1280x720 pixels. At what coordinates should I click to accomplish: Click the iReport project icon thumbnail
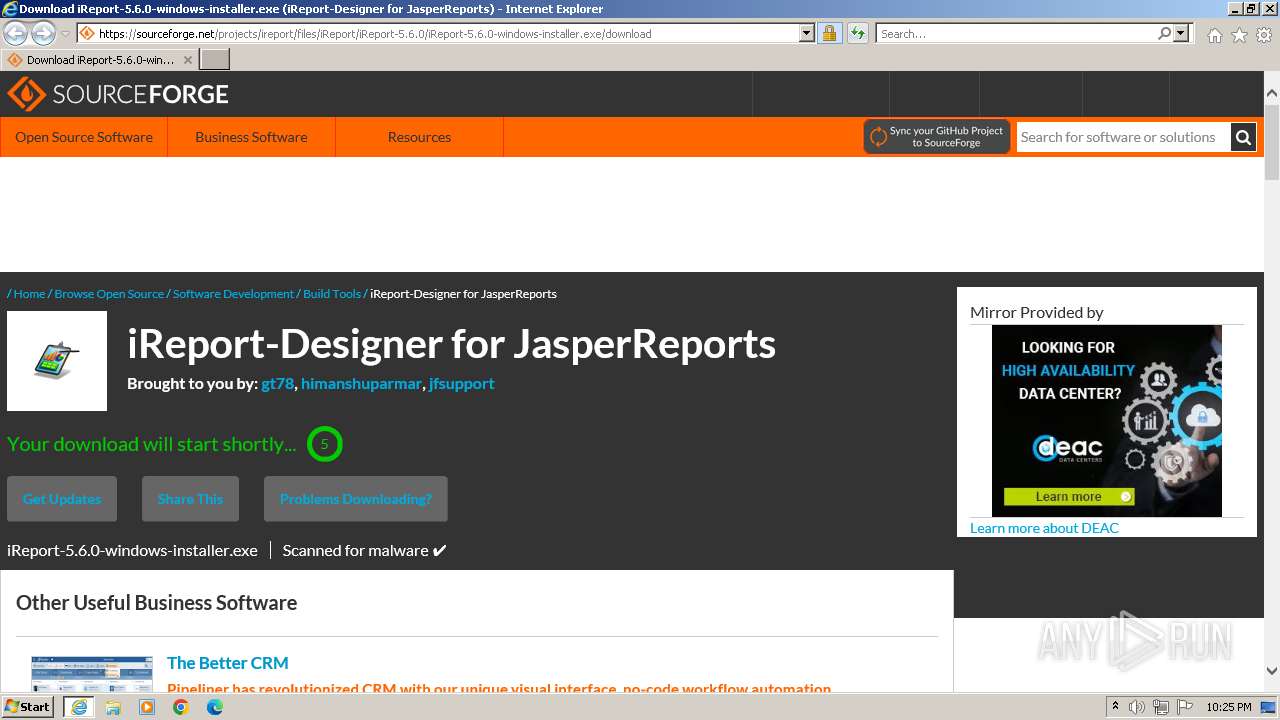[x=57, y=361]
